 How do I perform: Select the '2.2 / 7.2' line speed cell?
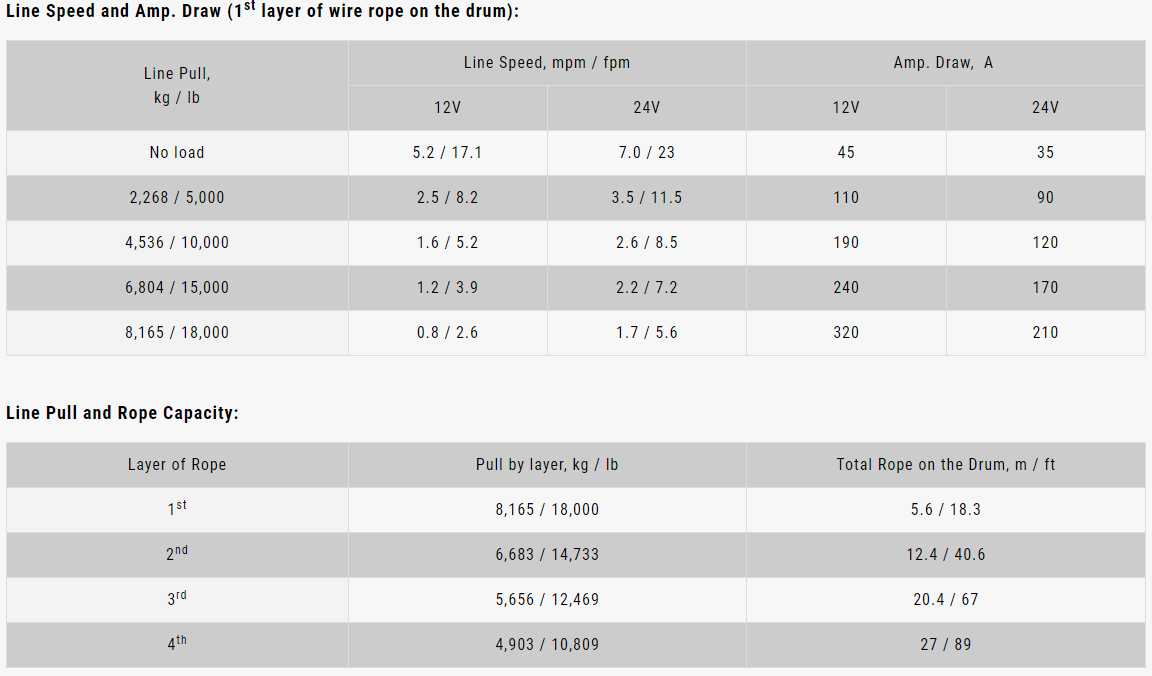coord(646,288)
